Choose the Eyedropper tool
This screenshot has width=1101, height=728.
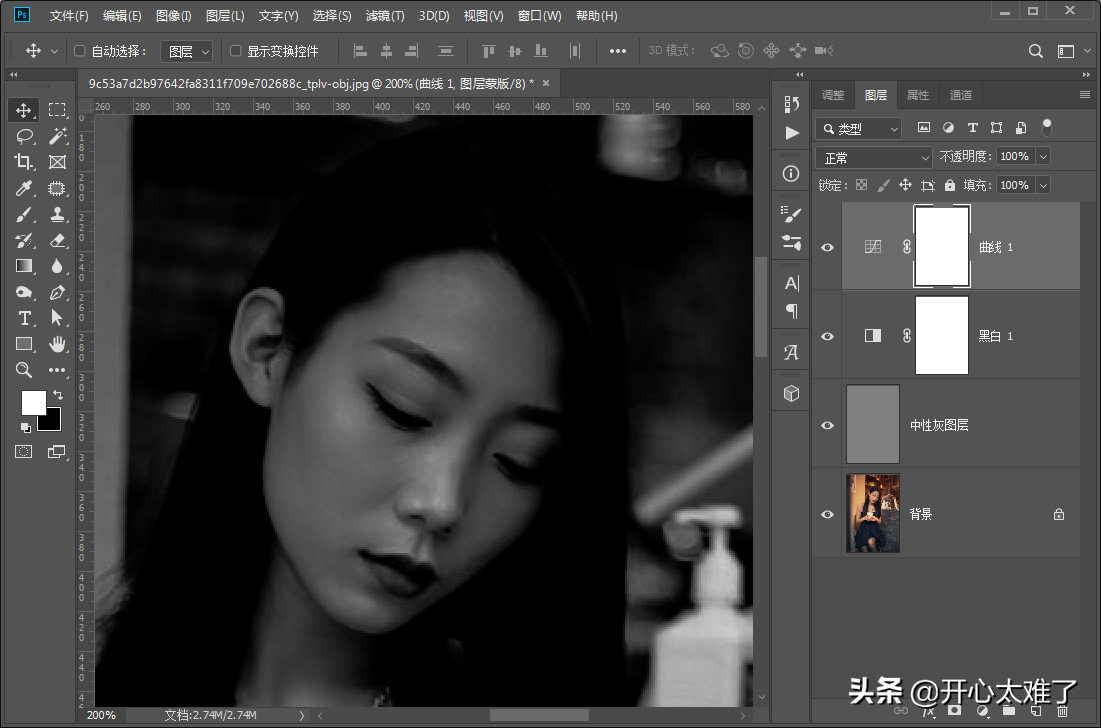[25, 188]
